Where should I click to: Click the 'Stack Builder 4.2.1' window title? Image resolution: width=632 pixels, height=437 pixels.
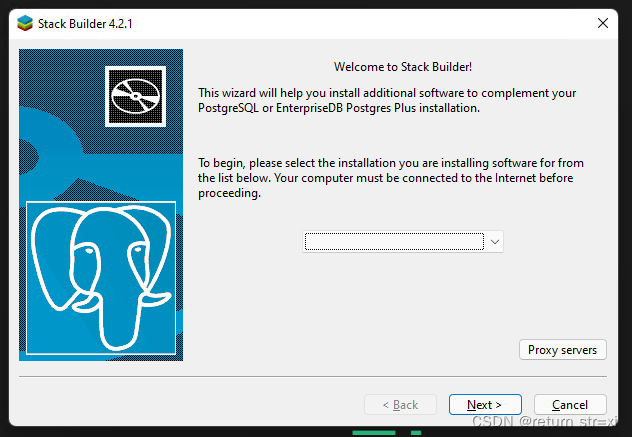pos(85,24)
